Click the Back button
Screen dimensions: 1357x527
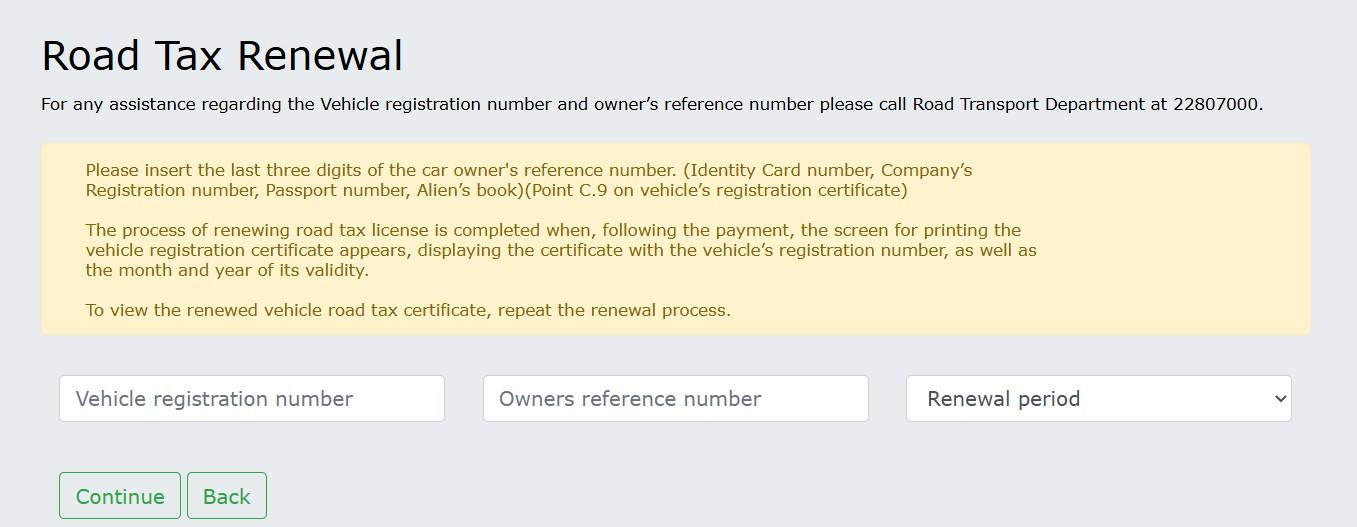pyautogui.click(x=227, y=496)
